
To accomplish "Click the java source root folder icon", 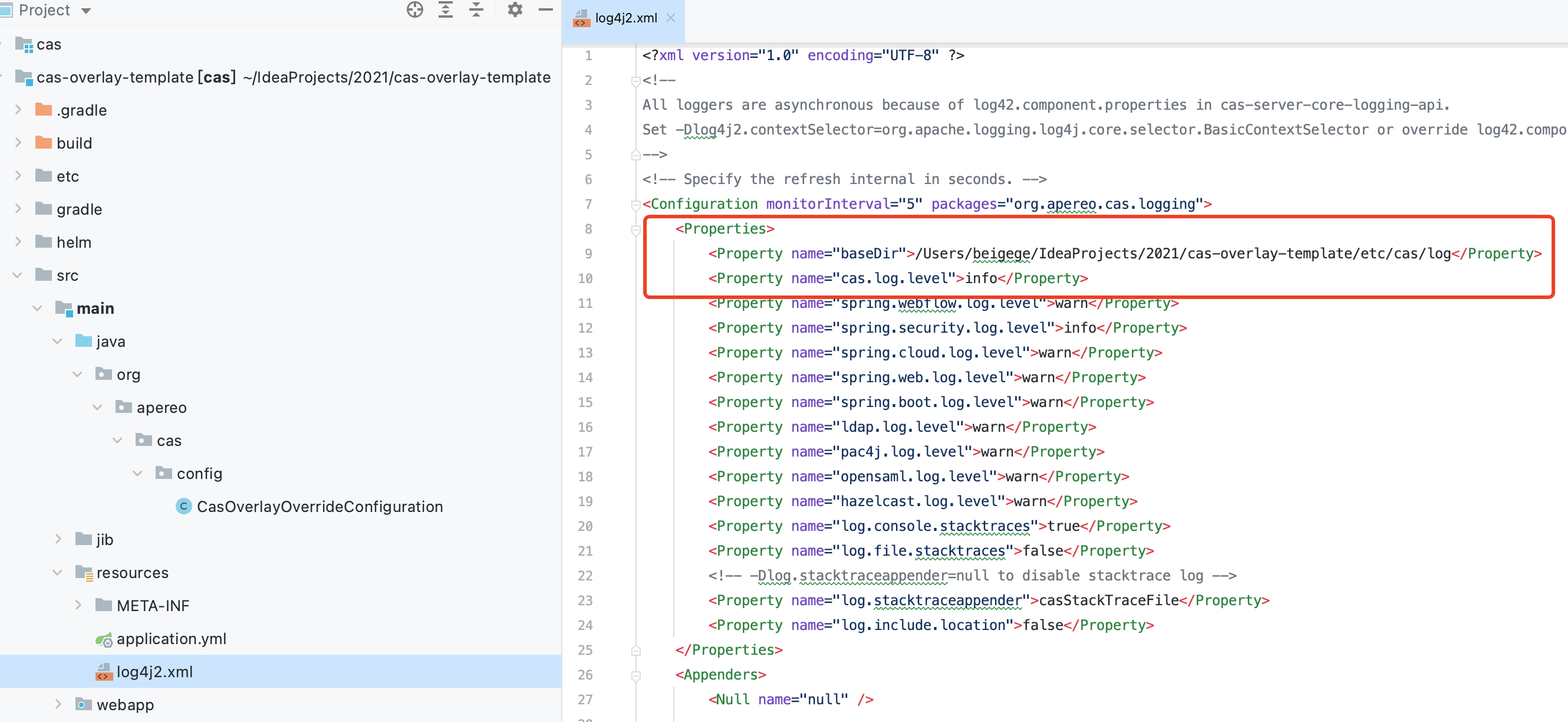I will click(x=84, y=340).
